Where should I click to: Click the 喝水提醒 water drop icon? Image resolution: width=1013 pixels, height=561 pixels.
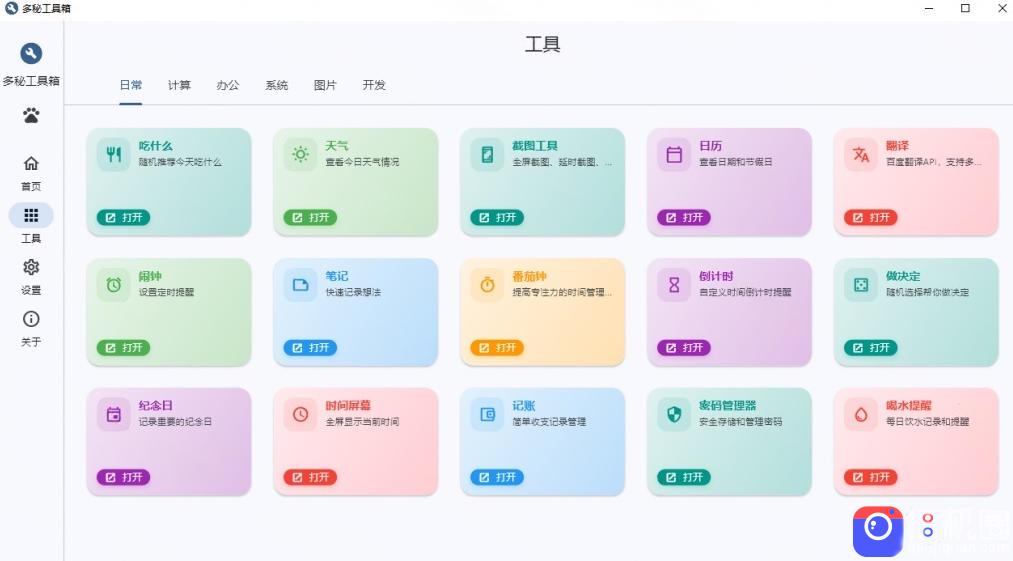click(861, 414)
